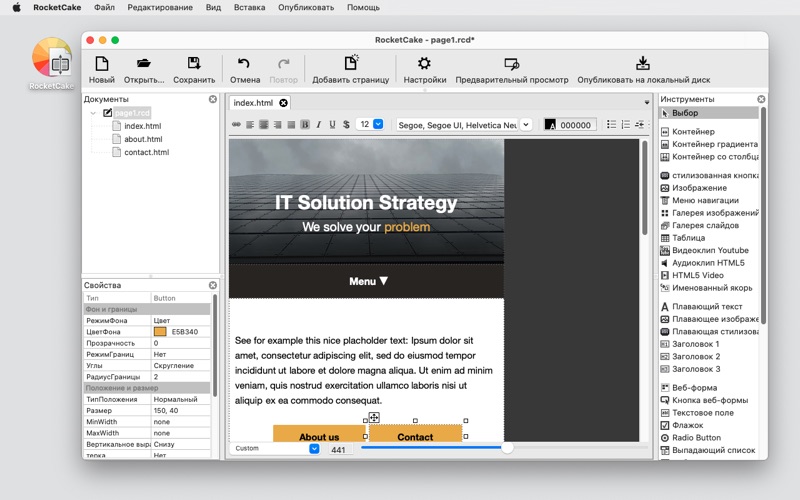Justify the text alignment

[x=291, y=124]
